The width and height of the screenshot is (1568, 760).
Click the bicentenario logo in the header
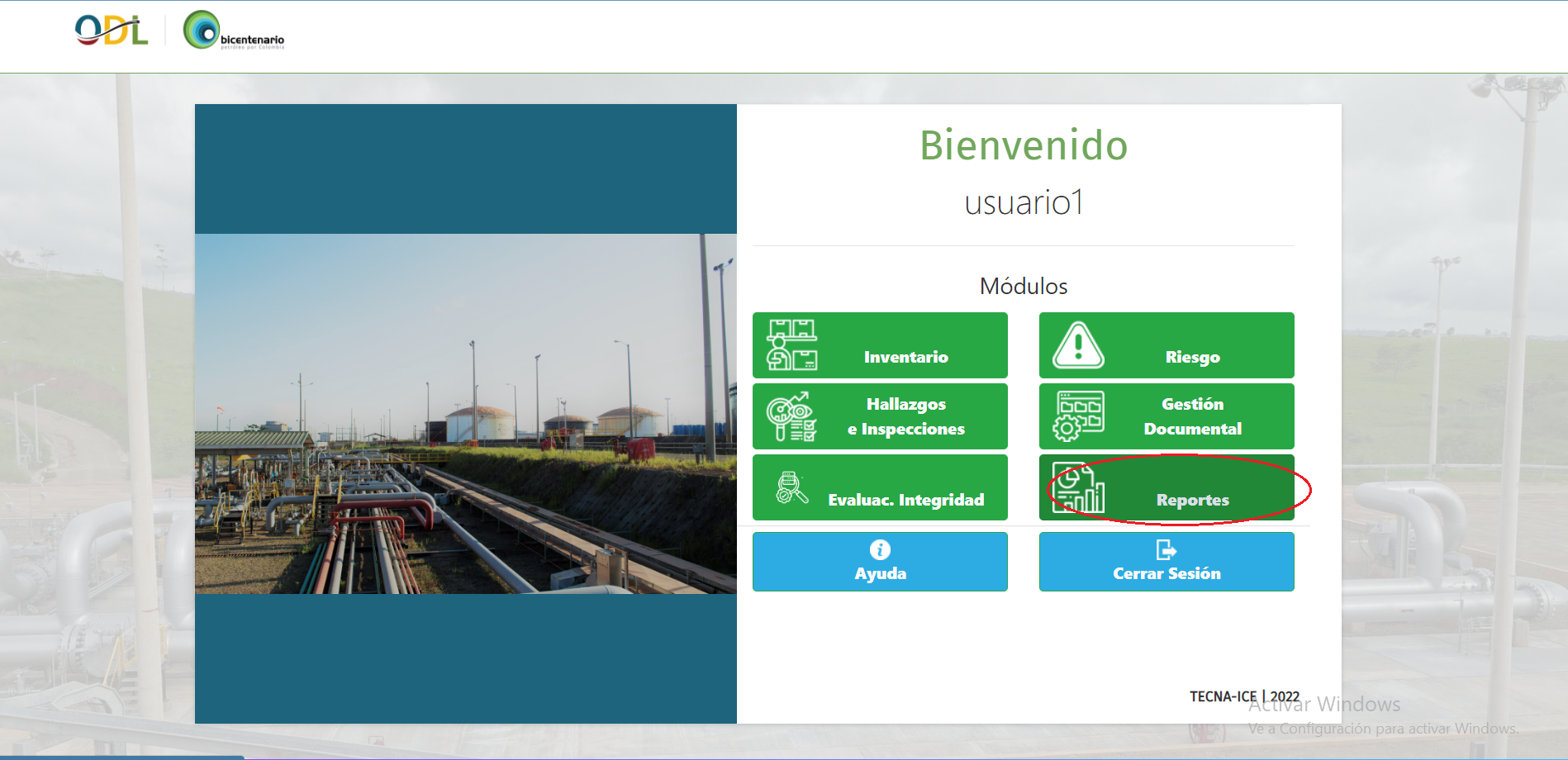click(x=234, y=31)
